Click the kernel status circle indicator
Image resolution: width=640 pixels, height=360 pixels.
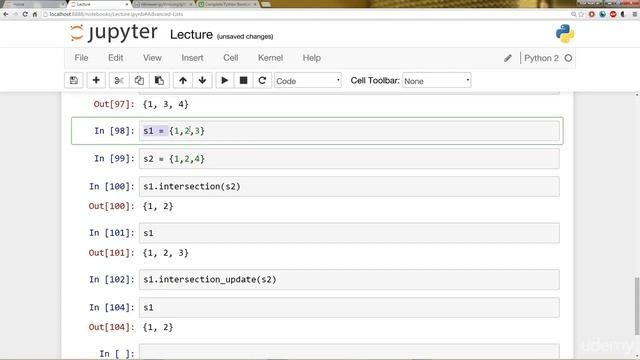568,58
